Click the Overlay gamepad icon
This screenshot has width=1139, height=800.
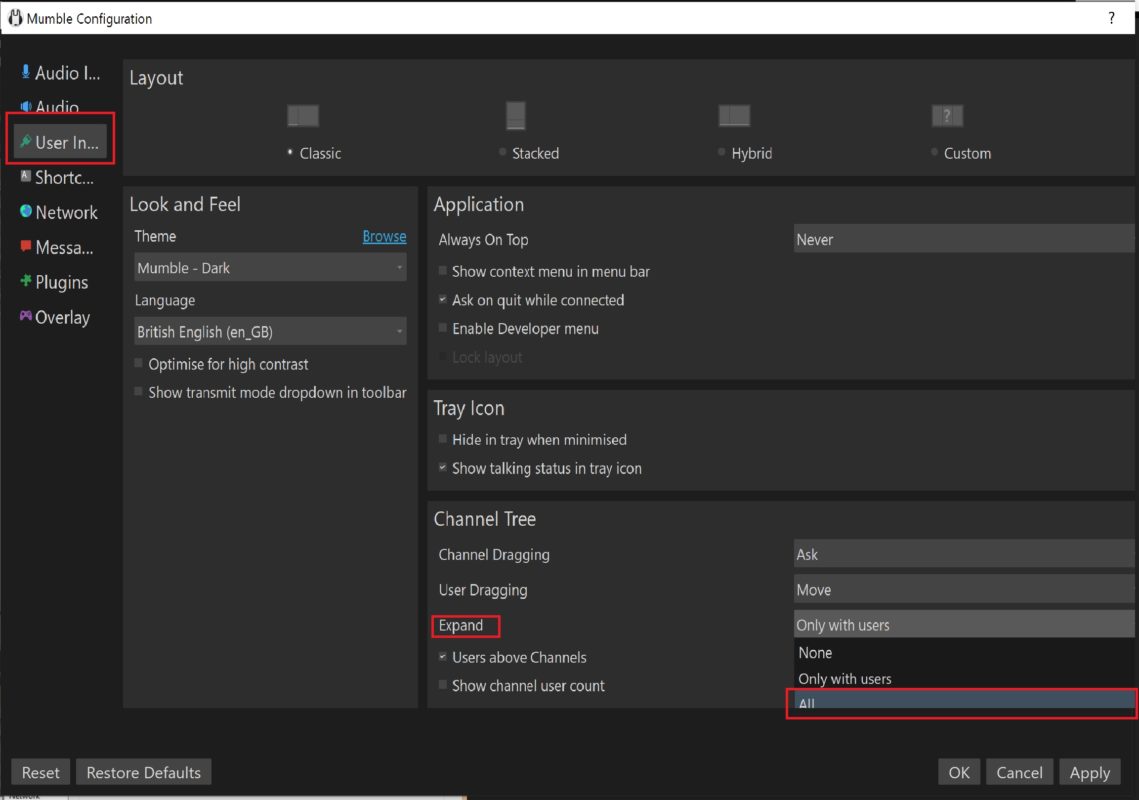tap(25, 315)
